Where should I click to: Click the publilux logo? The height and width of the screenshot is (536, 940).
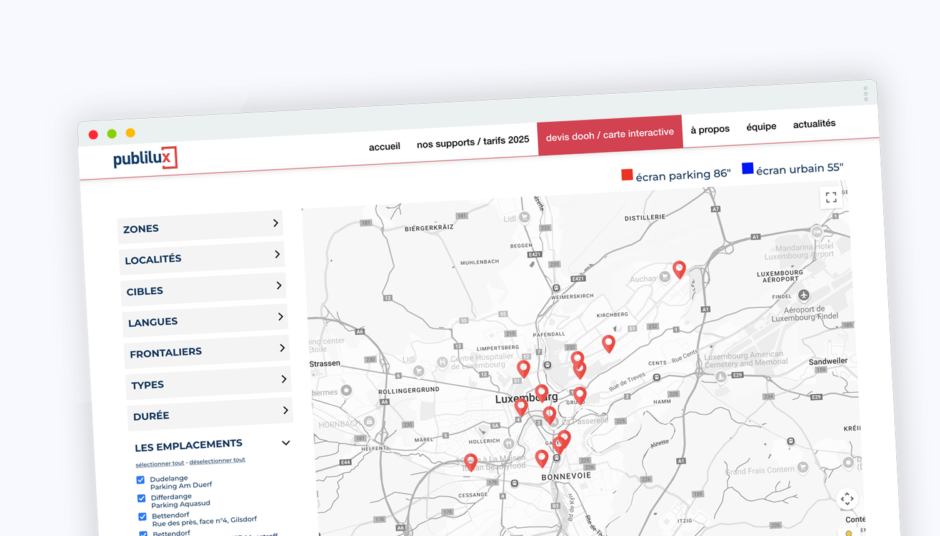(x=145, y=158)
